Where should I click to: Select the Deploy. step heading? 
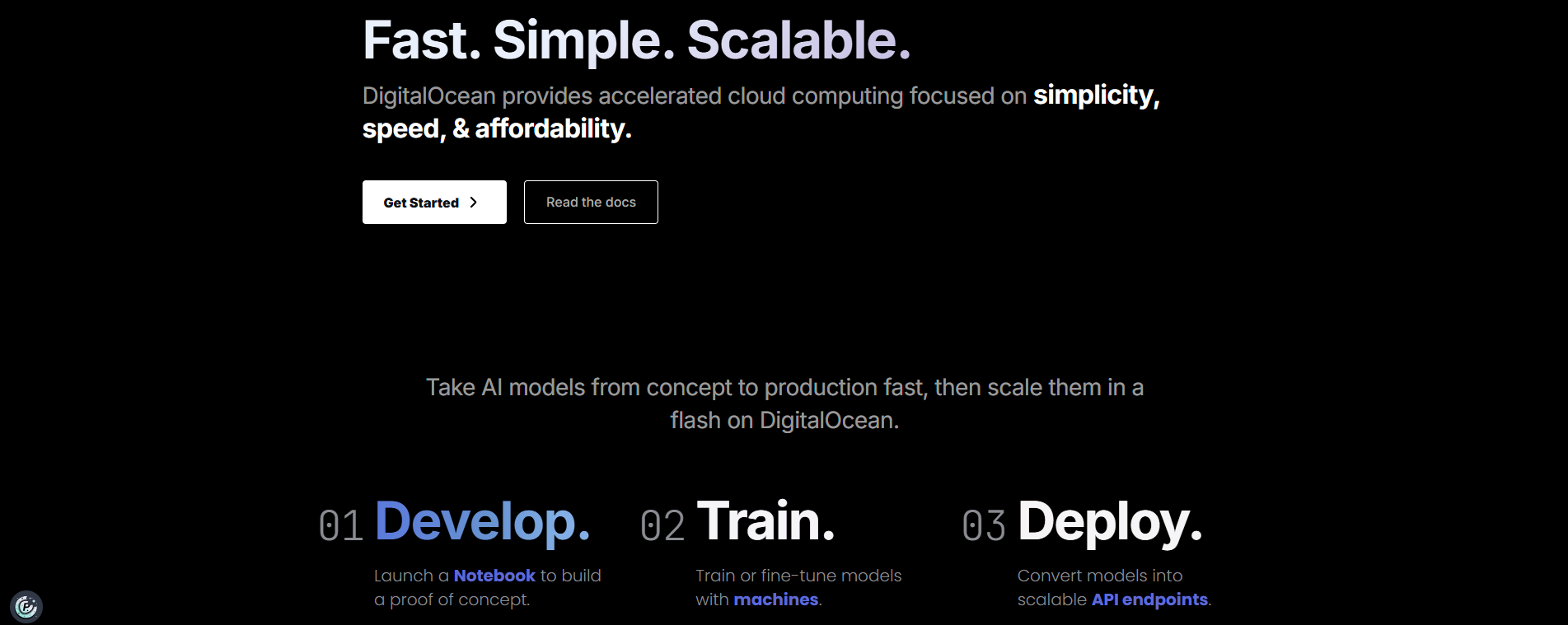pyautogui.click(x=1110, y=522)
